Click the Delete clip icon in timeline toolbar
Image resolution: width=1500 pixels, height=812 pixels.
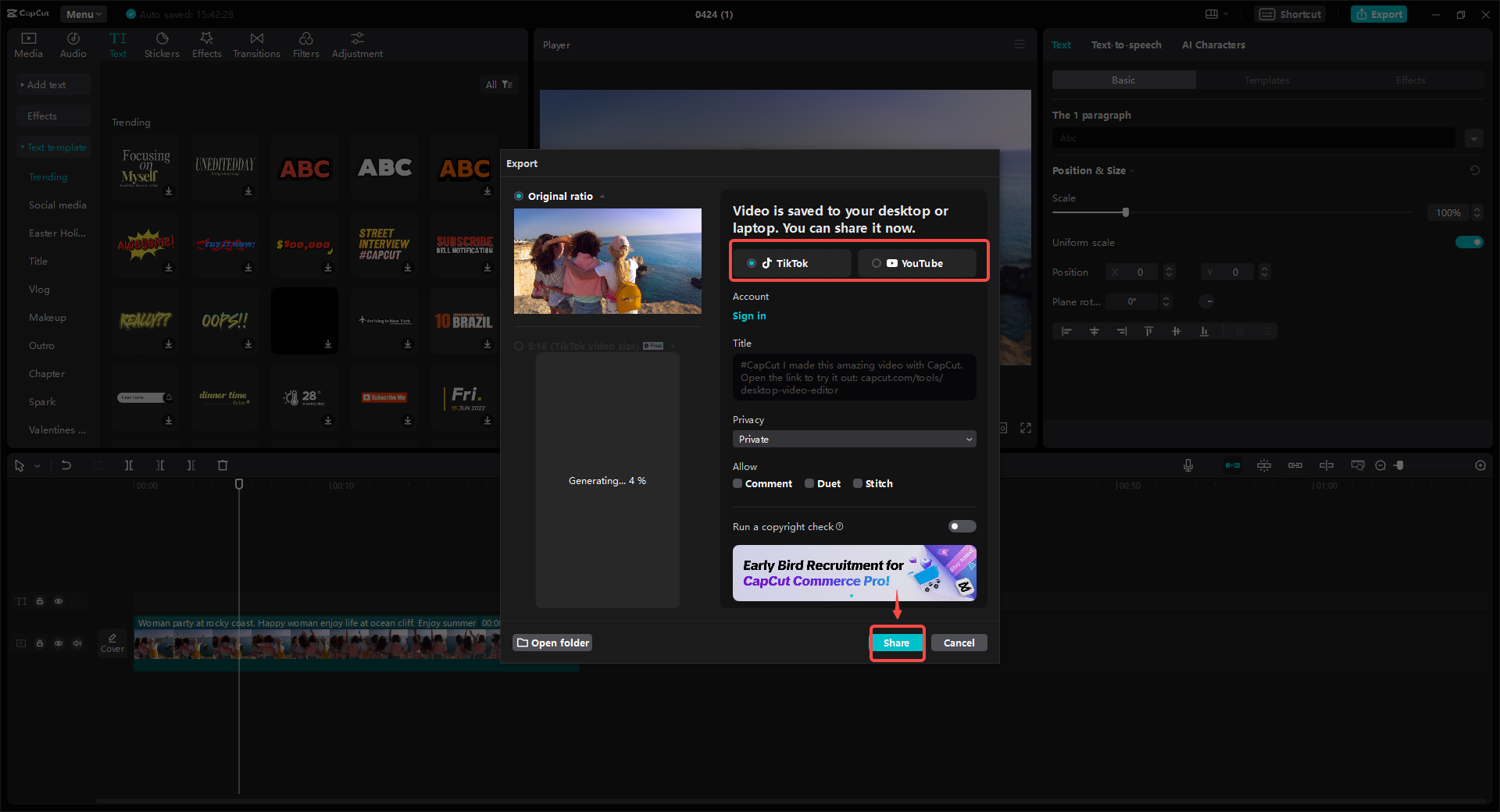point(223,465)
